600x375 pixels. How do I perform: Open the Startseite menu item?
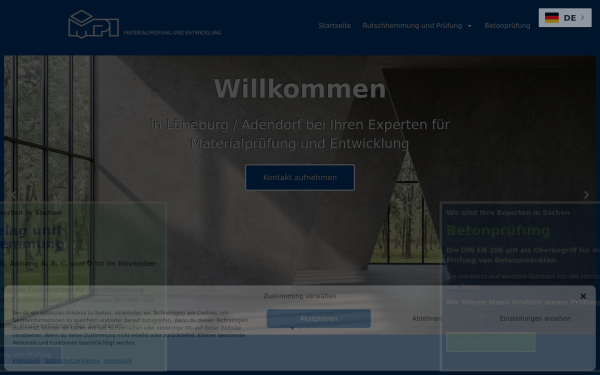click(x=335, y=26)
